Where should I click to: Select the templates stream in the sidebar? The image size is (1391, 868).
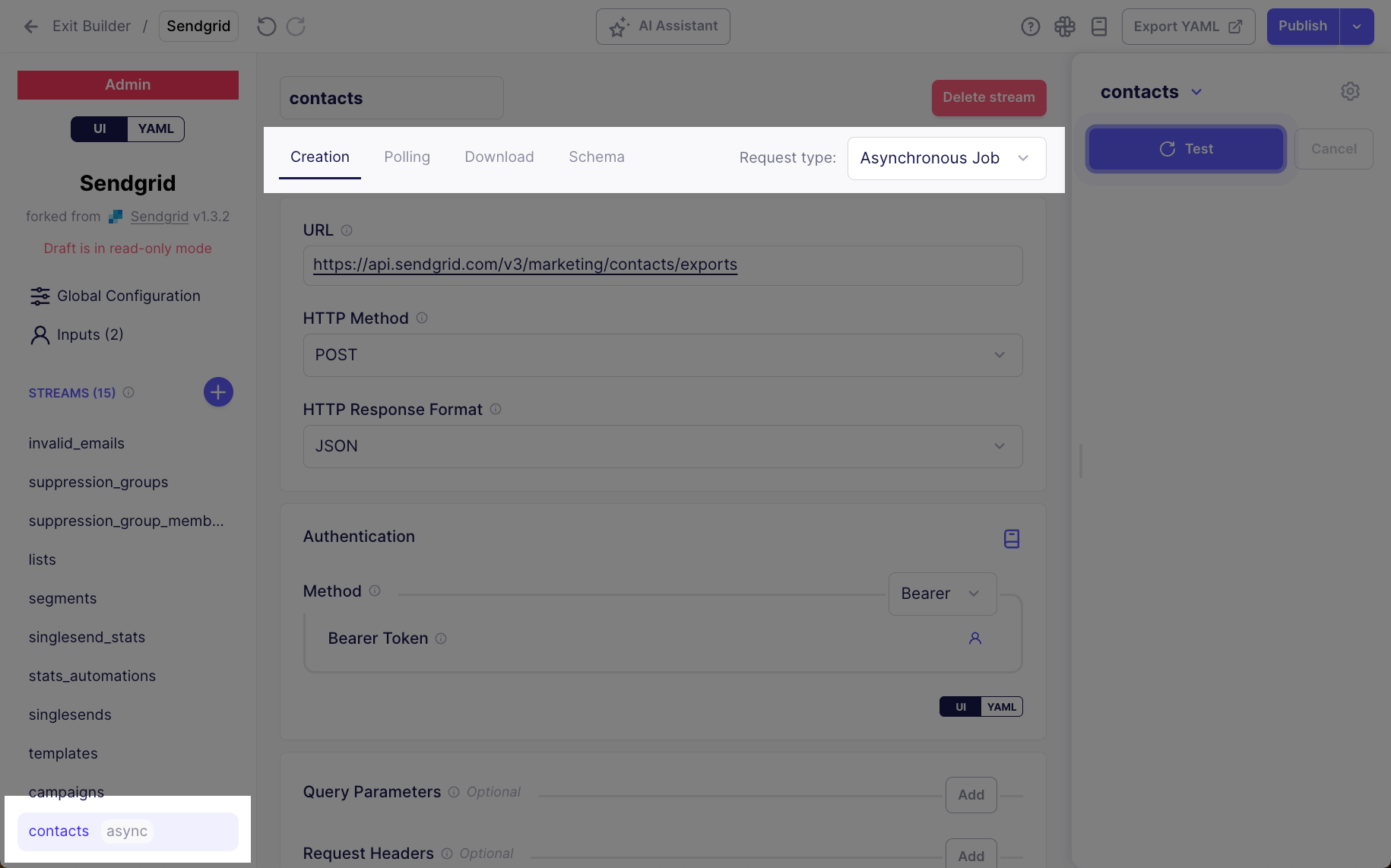63,753
